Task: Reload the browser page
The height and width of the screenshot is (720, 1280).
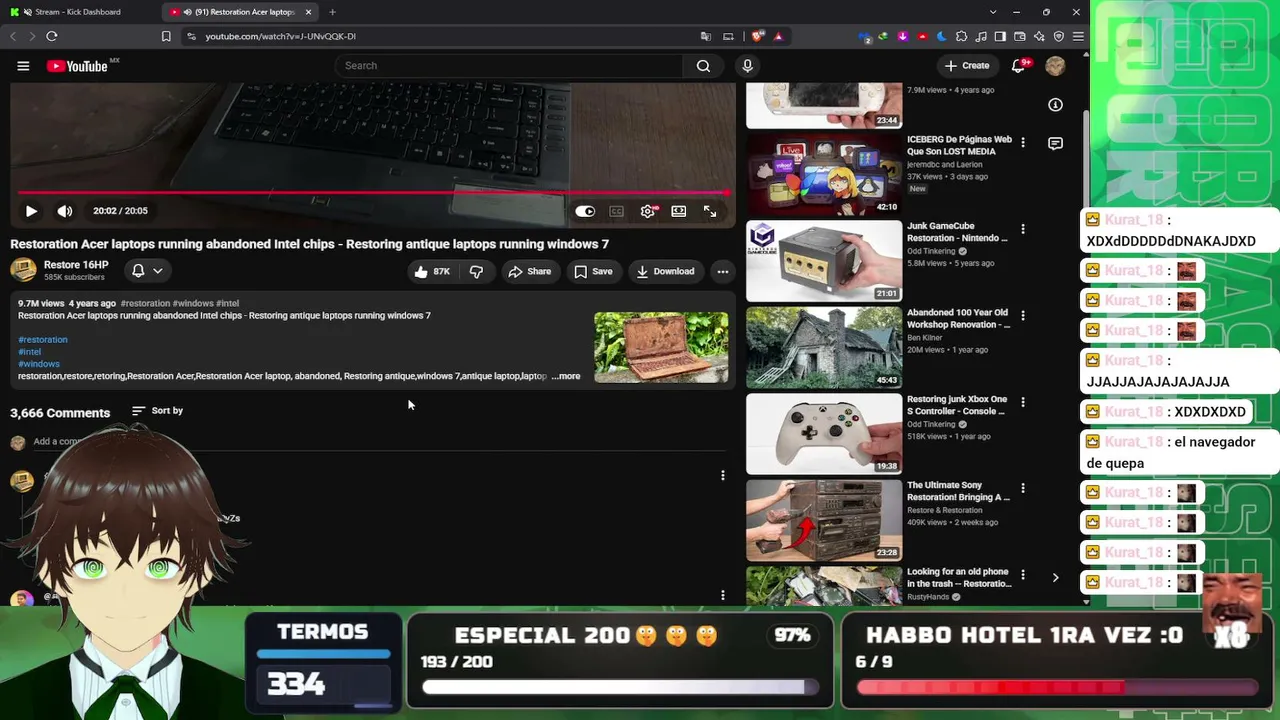Action: (x=52, y=36)
